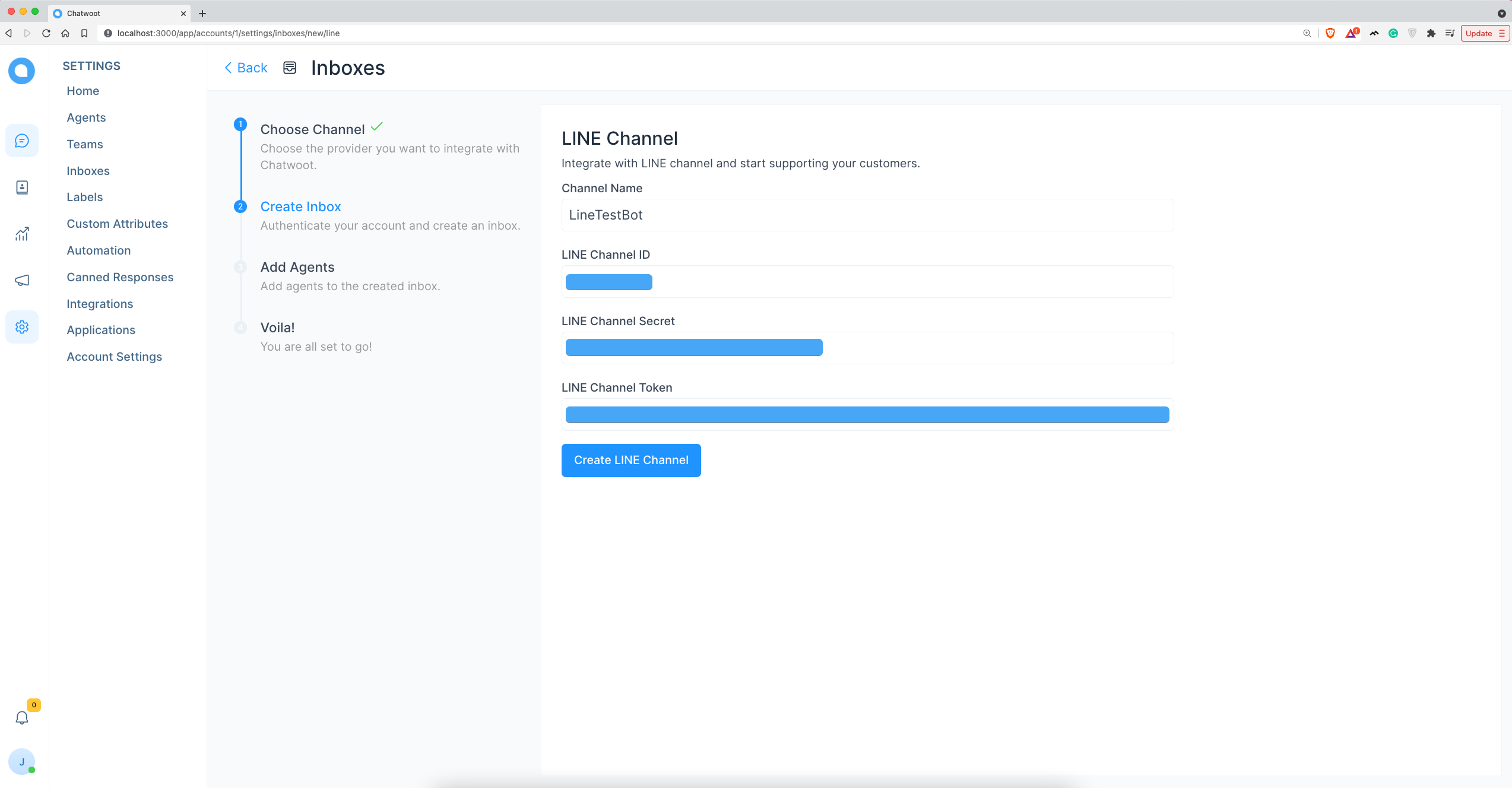
Task: Open Home settings menu item
Action: coord(83,91)
